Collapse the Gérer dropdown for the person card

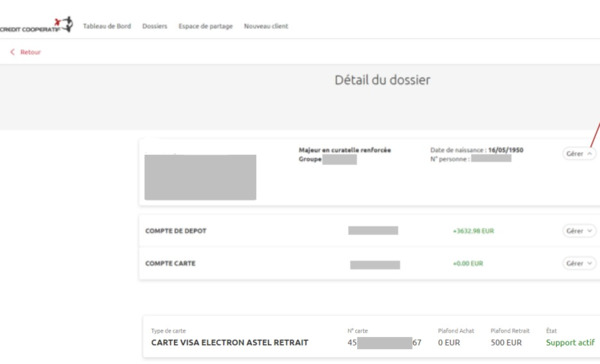click(x=579, y=153)
